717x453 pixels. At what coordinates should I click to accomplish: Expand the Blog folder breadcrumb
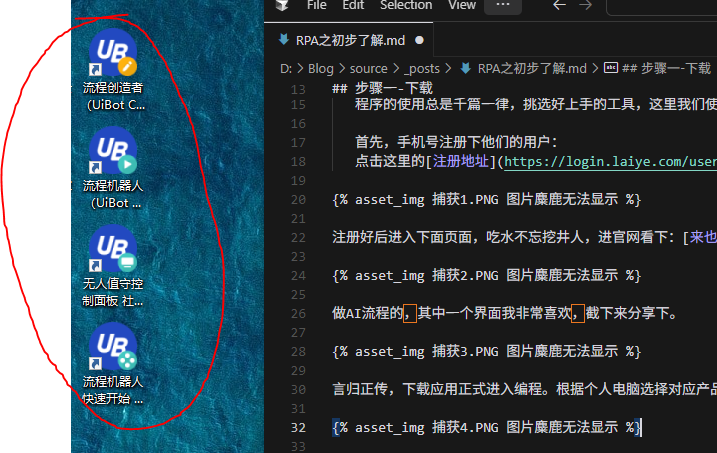tap(320, 69)
